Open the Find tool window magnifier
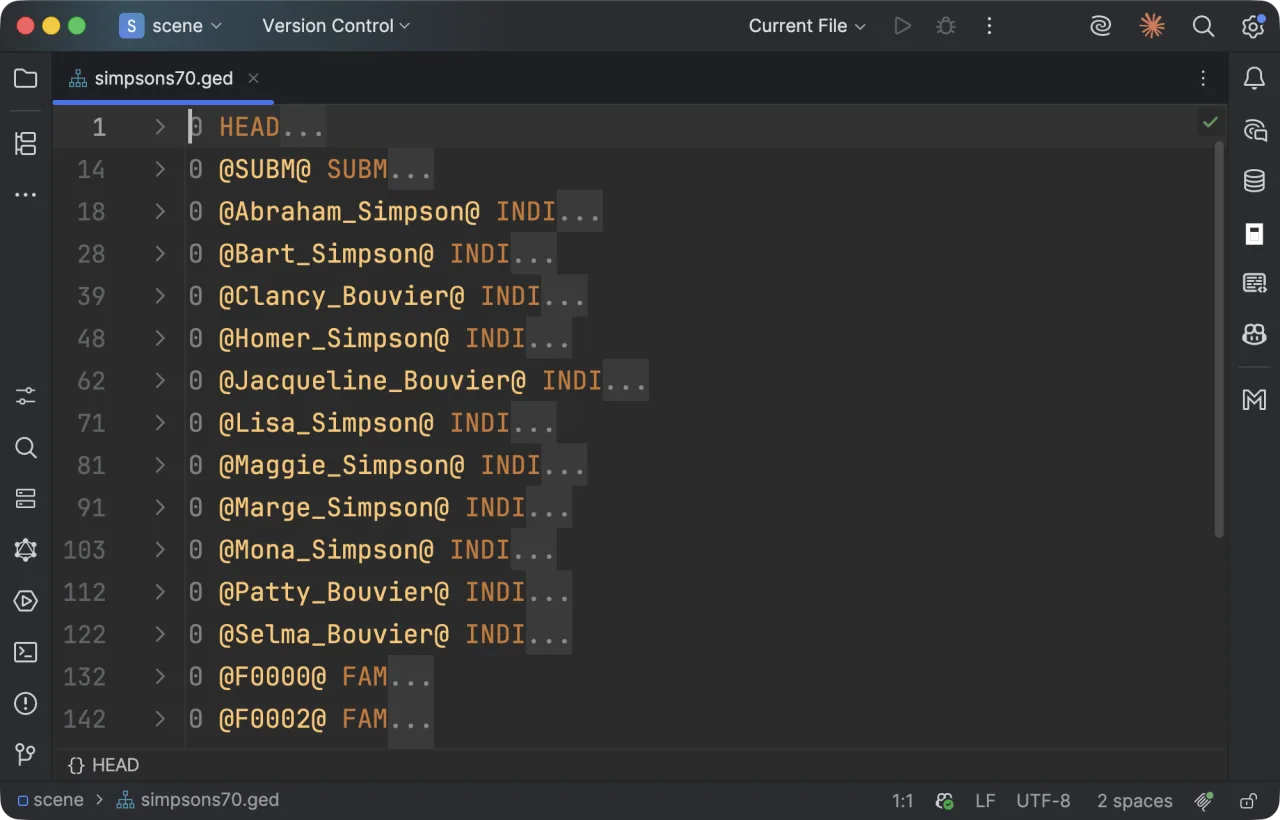Screen dimensions: 1280x820 pos(26,447)
